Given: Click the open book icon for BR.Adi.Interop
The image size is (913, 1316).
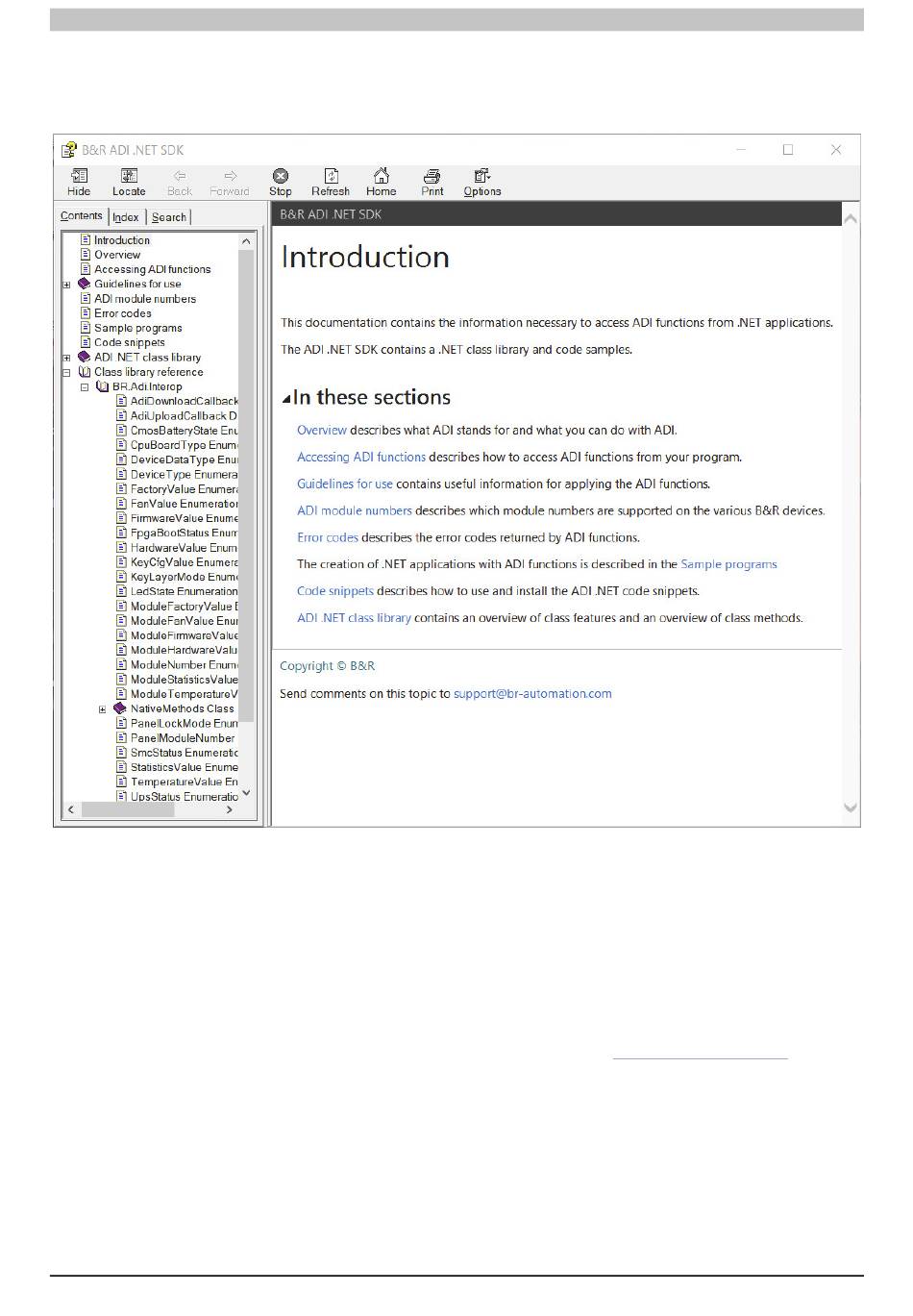Looking at the screenshot, I should [x=103, y=386].
